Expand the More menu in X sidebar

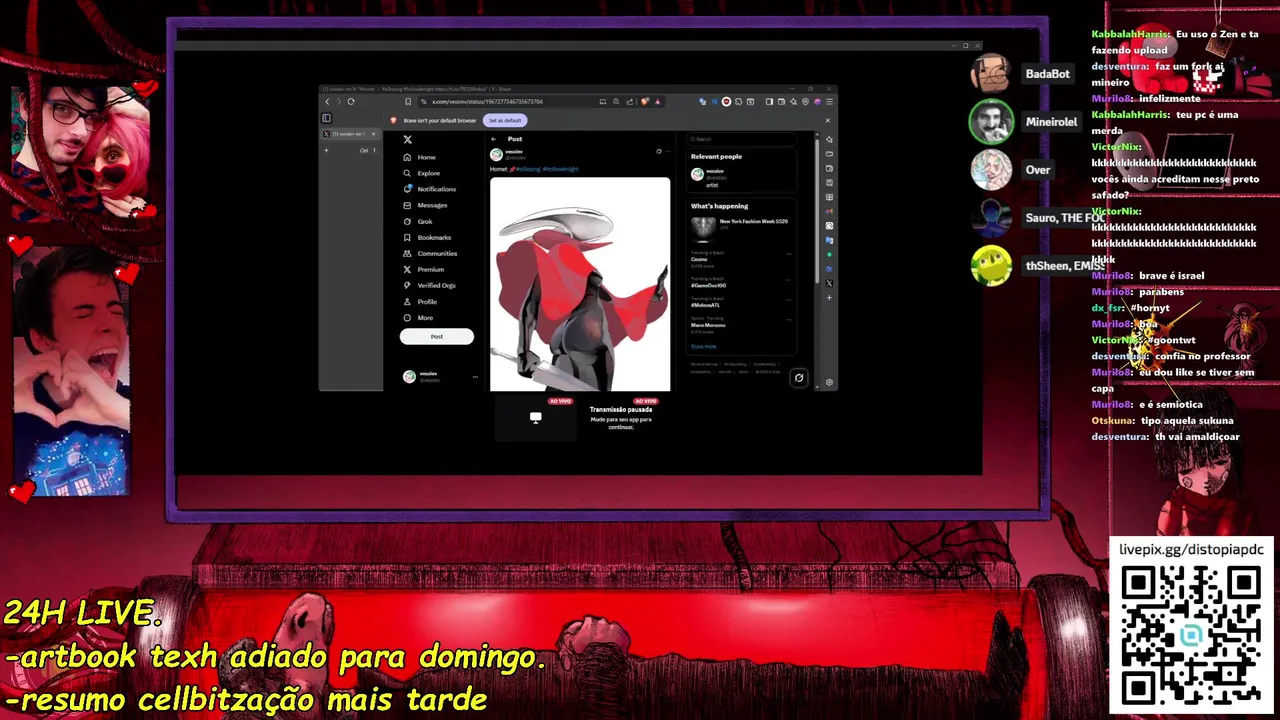coord(418,317)
